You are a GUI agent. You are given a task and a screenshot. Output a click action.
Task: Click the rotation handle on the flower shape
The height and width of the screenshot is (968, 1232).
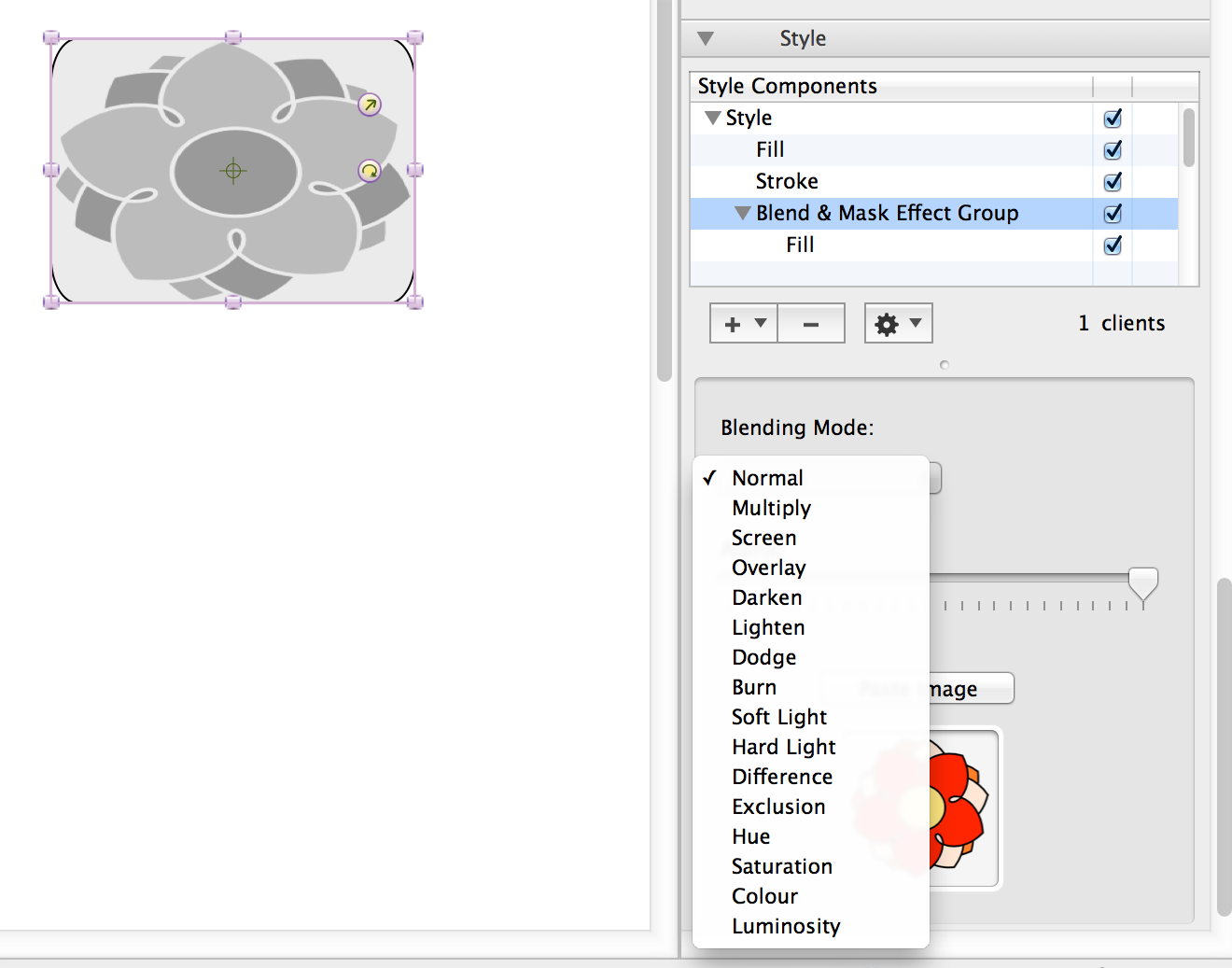click(371, 171)
